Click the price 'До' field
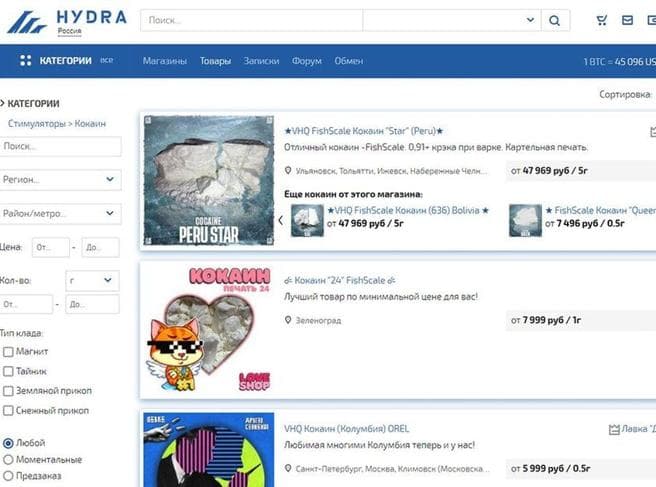 click(100, 247)
